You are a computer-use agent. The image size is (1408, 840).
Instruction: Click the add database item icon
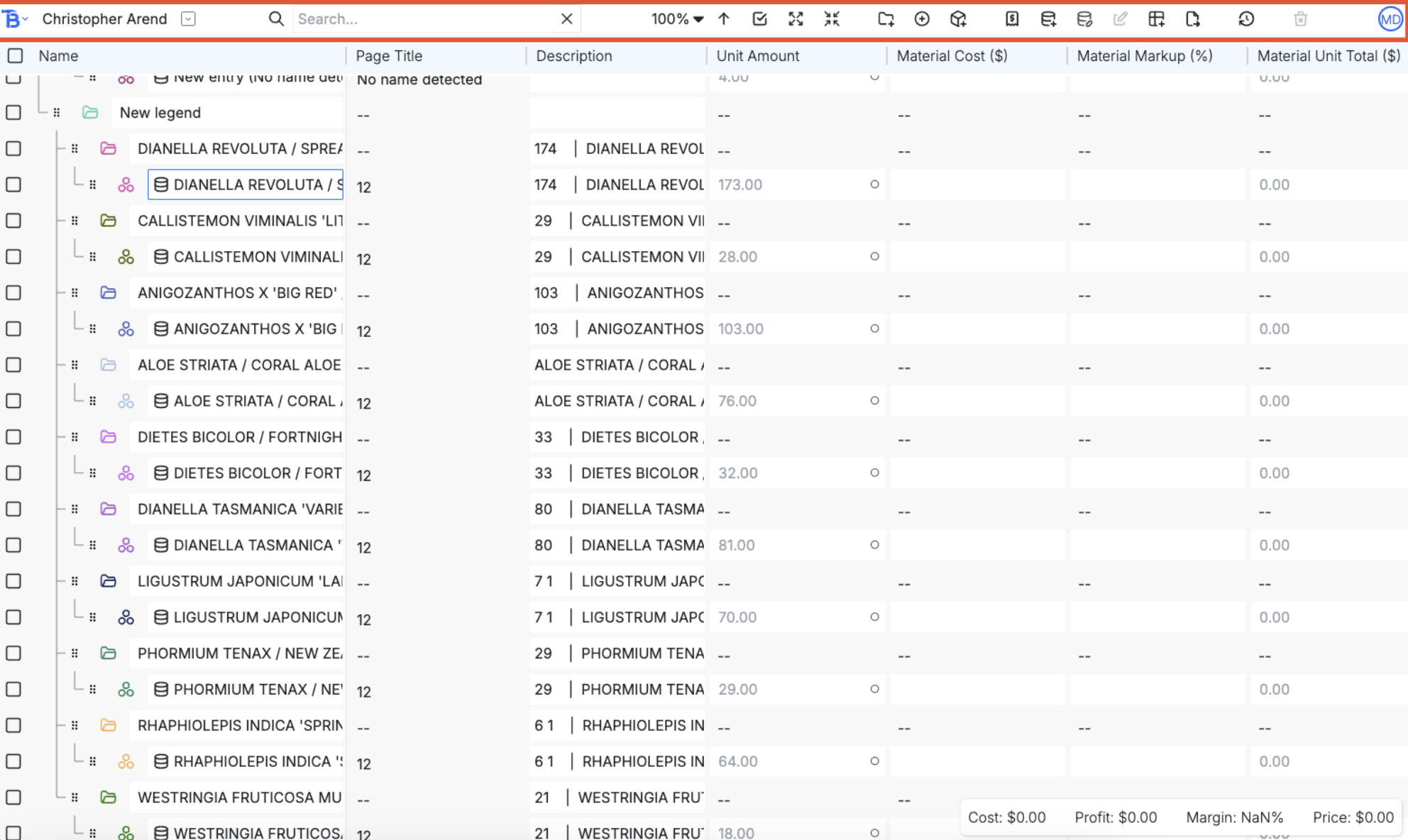pyautogui.click(x=1048, y=19)
